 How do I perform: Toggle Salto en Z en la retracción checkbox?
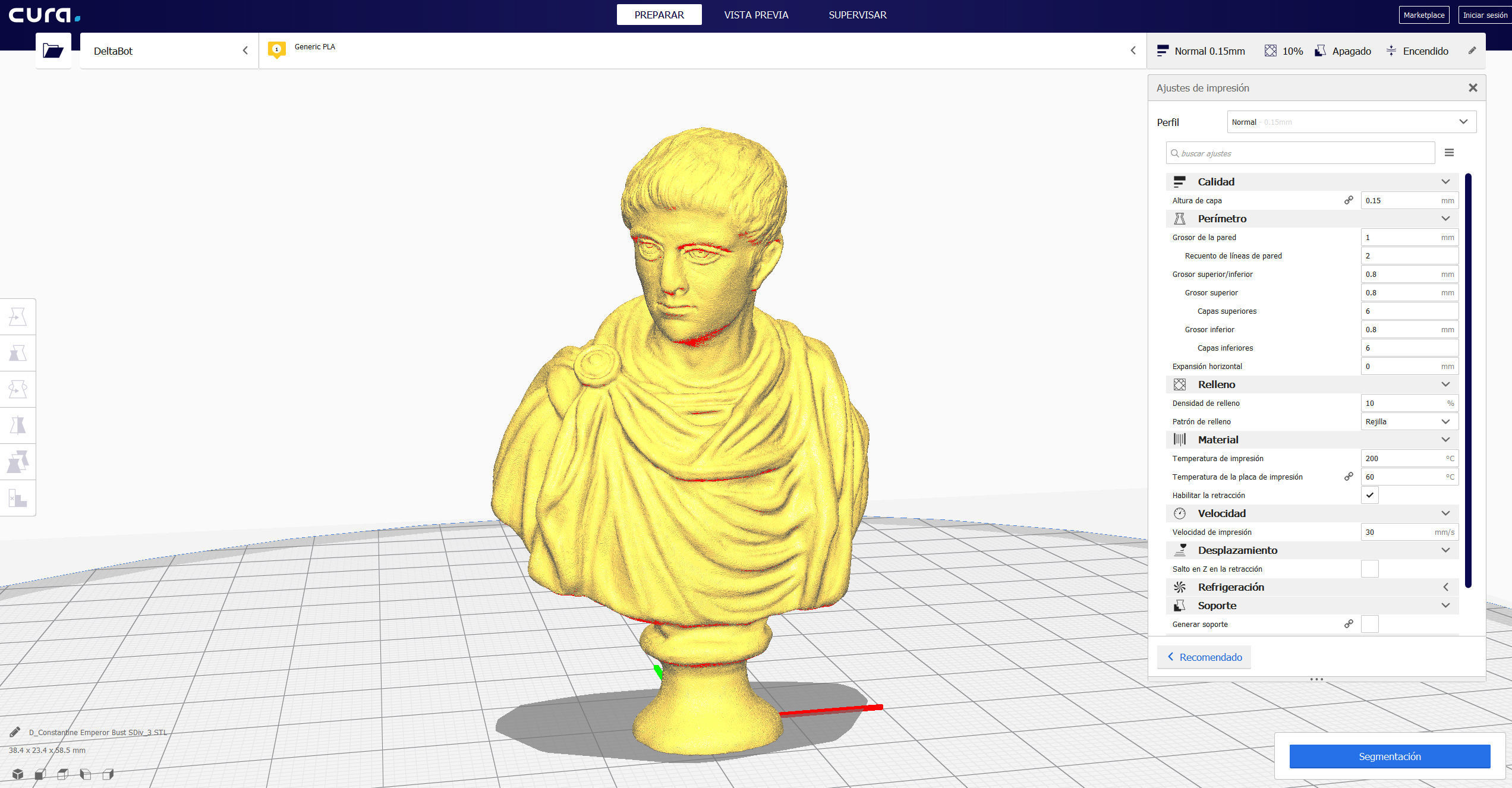coord(1369,569)
